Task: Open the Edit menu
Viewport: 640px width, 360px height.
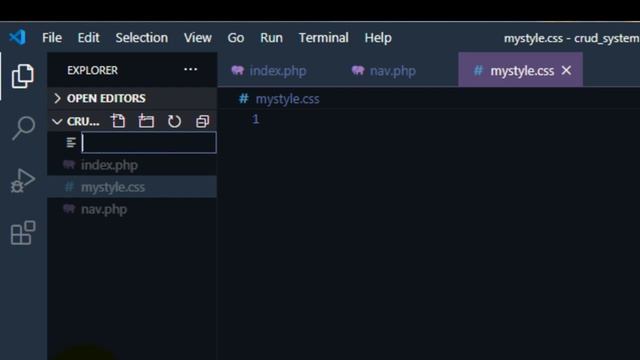Action: (x=88, y=38)
